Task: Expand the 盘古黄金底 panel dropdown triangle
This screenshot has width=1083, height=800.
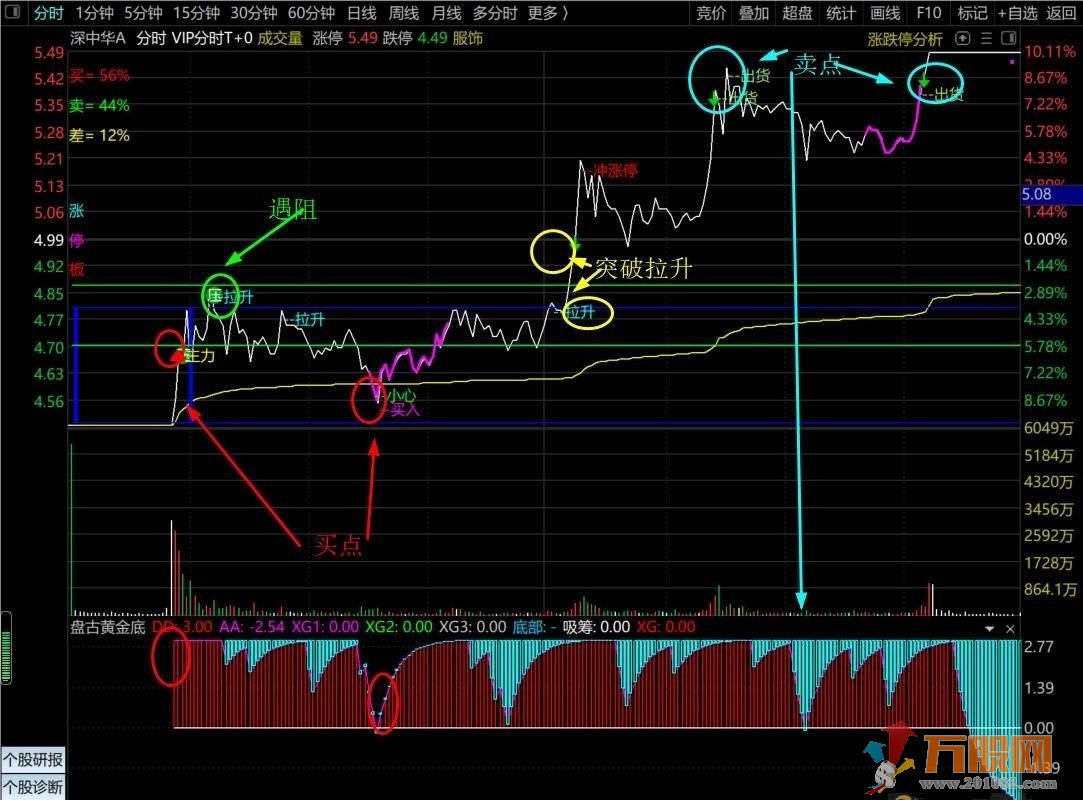Action: (990, 629)
